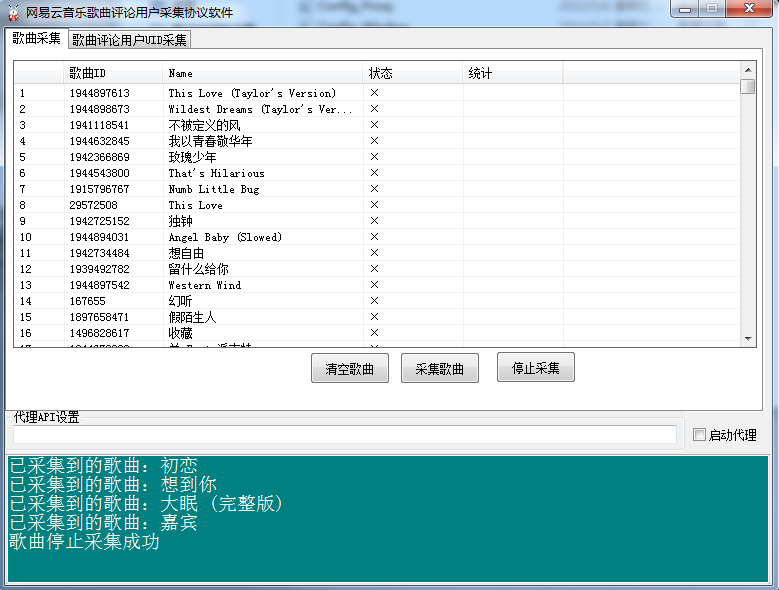Click the X status icon for 独钟
The image size is (779, 590).
pos(374,221)
